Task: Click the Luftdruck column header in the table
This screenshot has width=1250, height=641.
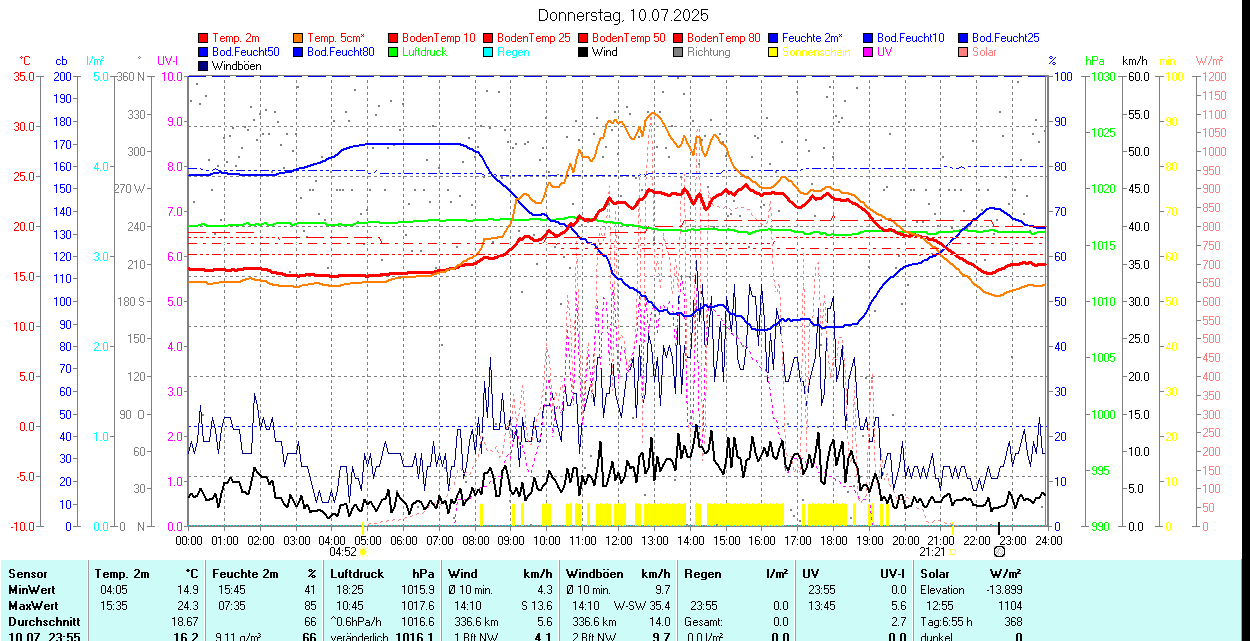Action: 358,574
